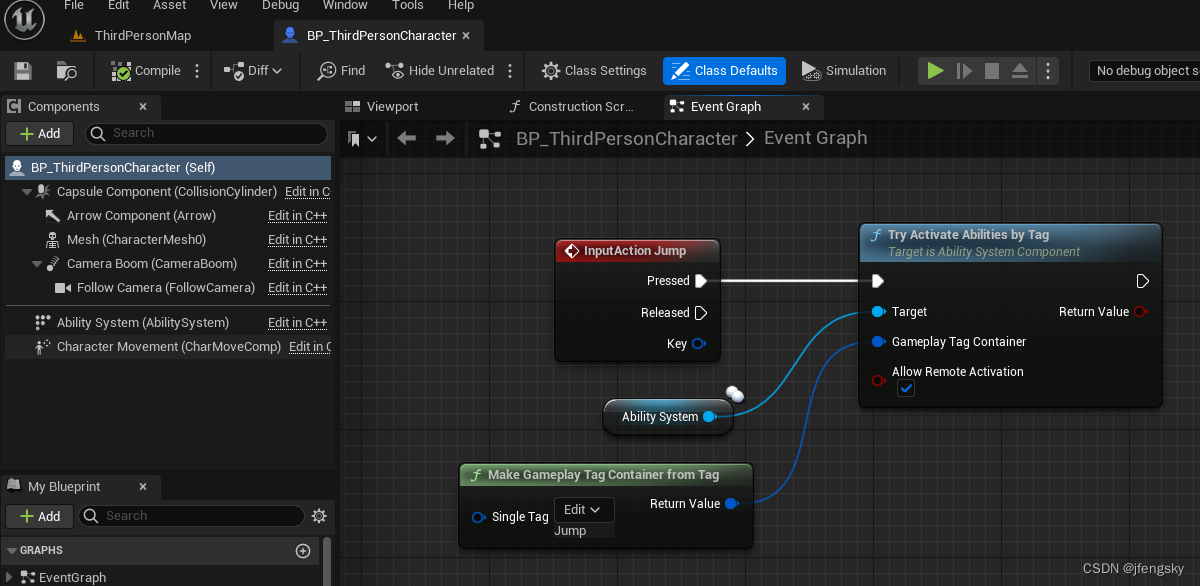This screenshot has height=586, width=1200.
Task: Open the Edit menu
Action: pyautogui.click(x=118, y=5)
